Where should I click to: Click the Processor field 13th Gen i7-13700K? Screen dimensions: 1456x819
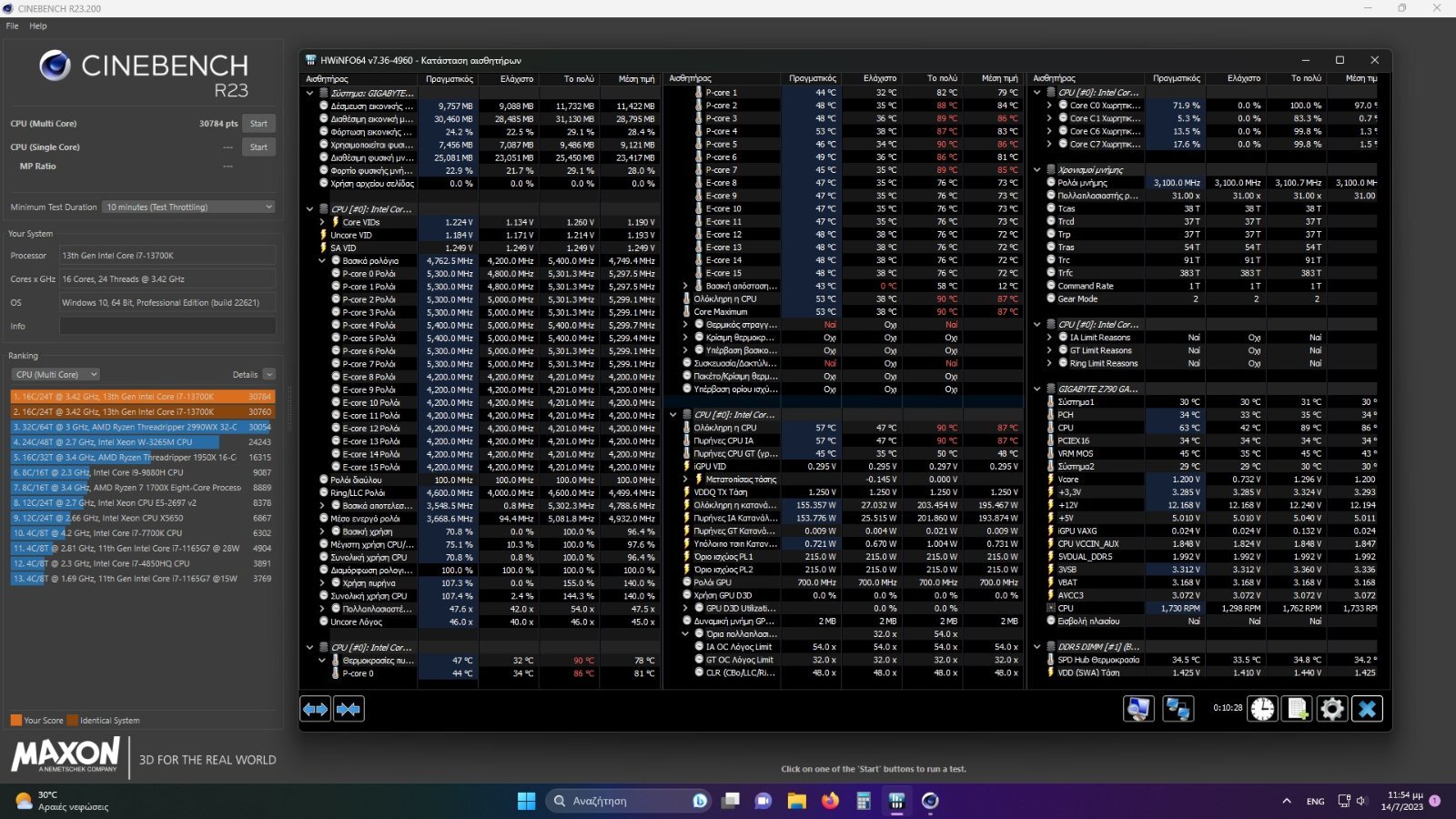click(167, 256)
